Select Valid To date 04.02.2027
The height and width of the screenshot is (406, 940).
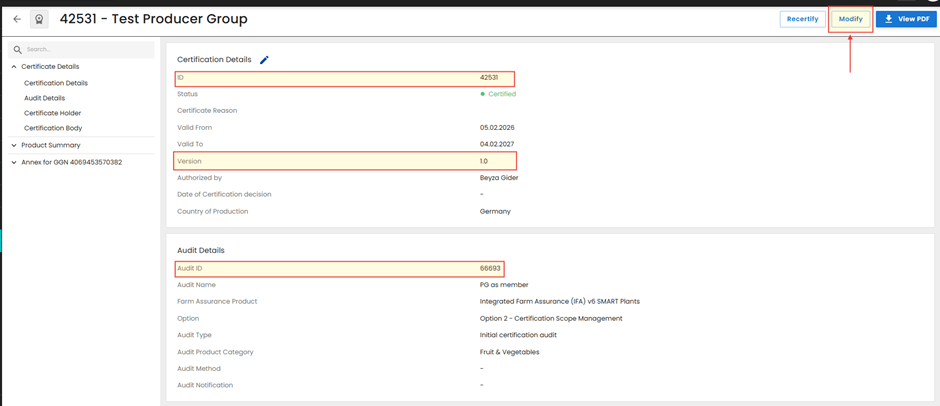pyautogui.click(x=497, y=145)
